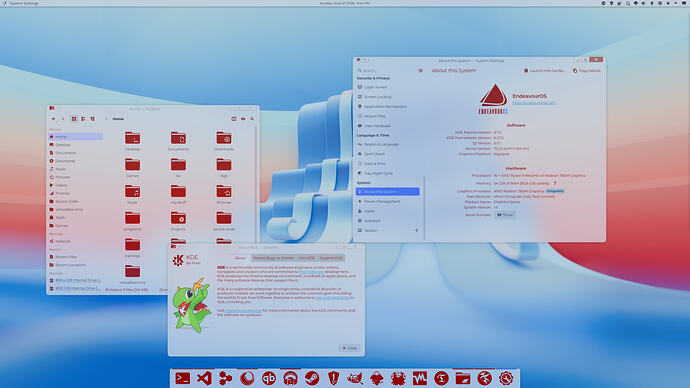Image resolution: width=690 pixels, height=388 pixels.
Task: Launch Steam from the dock
Action: [312, 378]
